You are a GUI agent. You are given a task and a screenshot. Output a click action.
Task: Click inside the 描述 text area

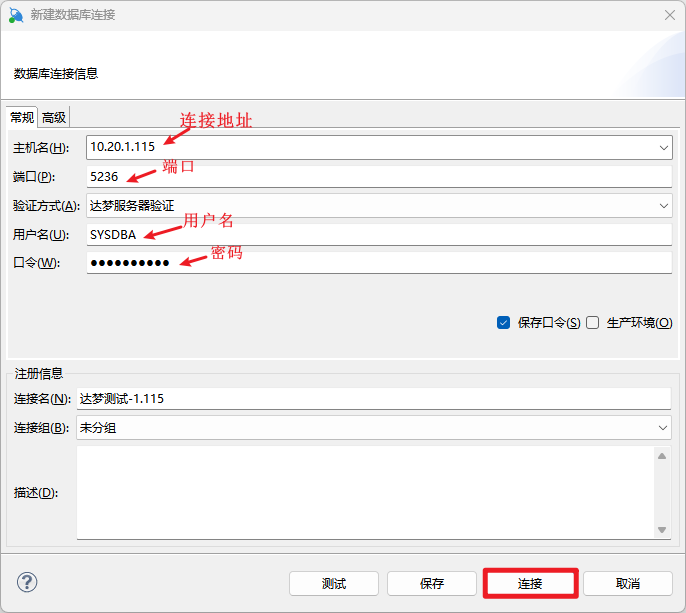coord(365,493)
